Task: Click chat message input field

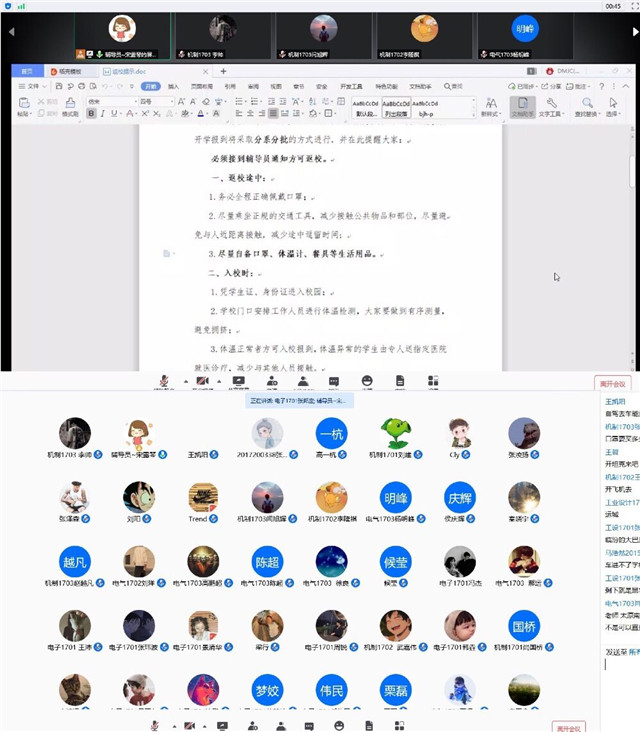Action: click(622, 664)
